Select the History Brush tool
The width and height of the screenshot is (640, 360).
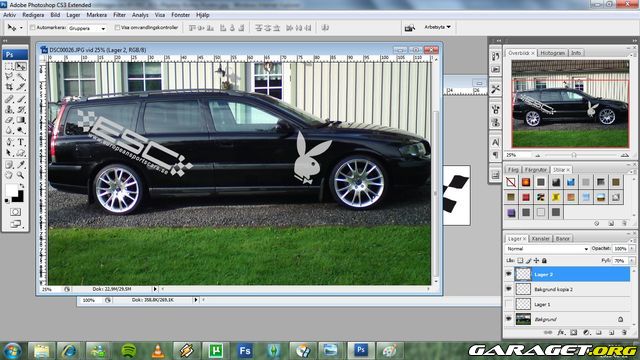pyautogui.click(x=21, y=109)
